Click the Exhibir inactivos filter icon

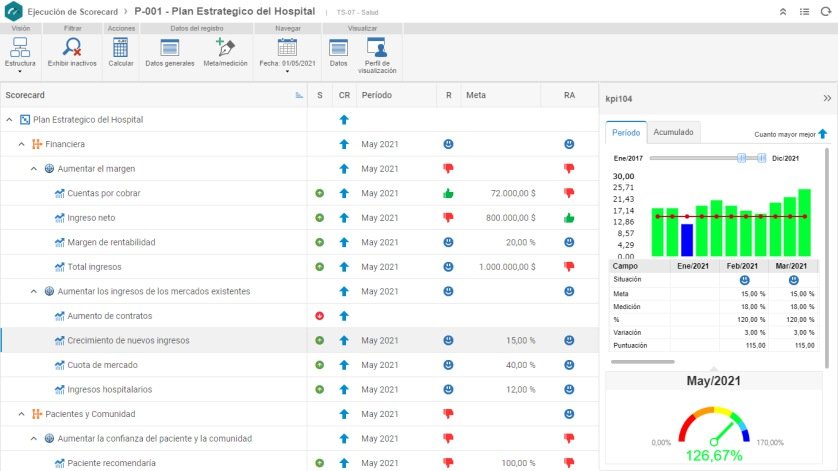[x=72, y=52]
